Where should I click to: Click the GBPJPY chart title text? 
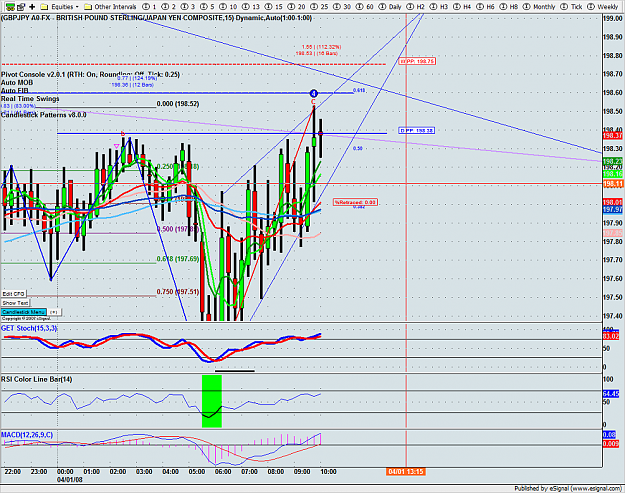(156, 18)
